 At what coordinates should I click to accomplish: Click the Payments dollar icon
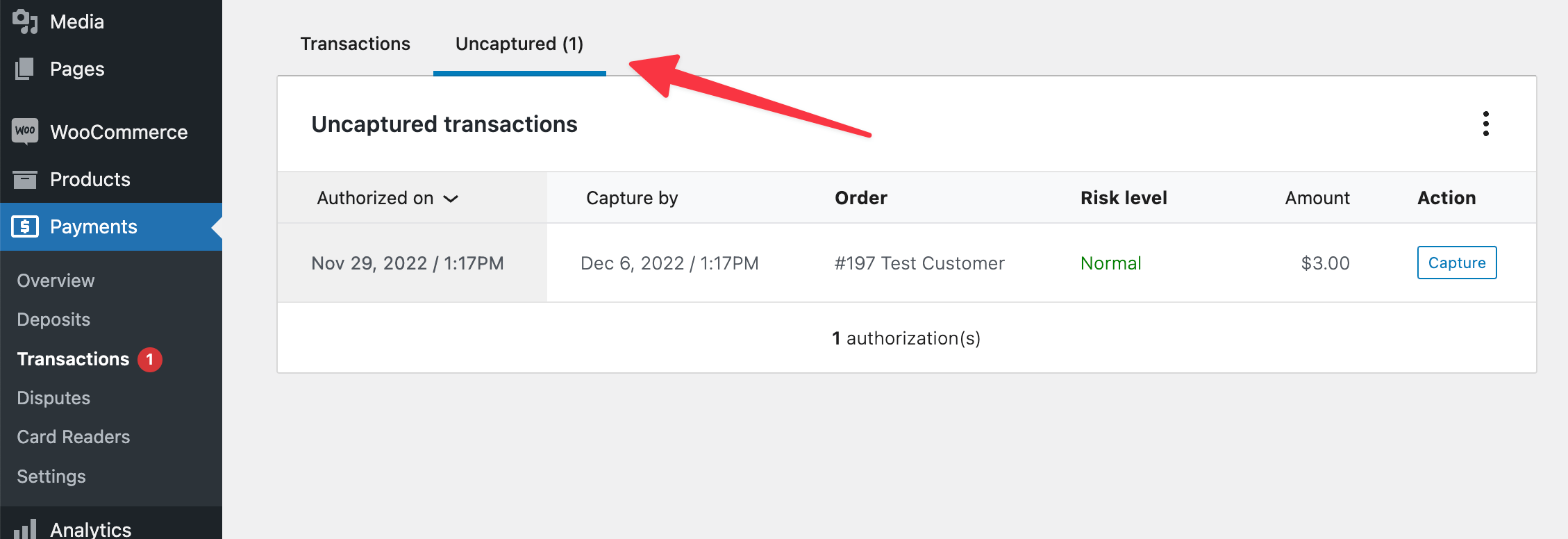pyautogui.click(x=25, y=226)
